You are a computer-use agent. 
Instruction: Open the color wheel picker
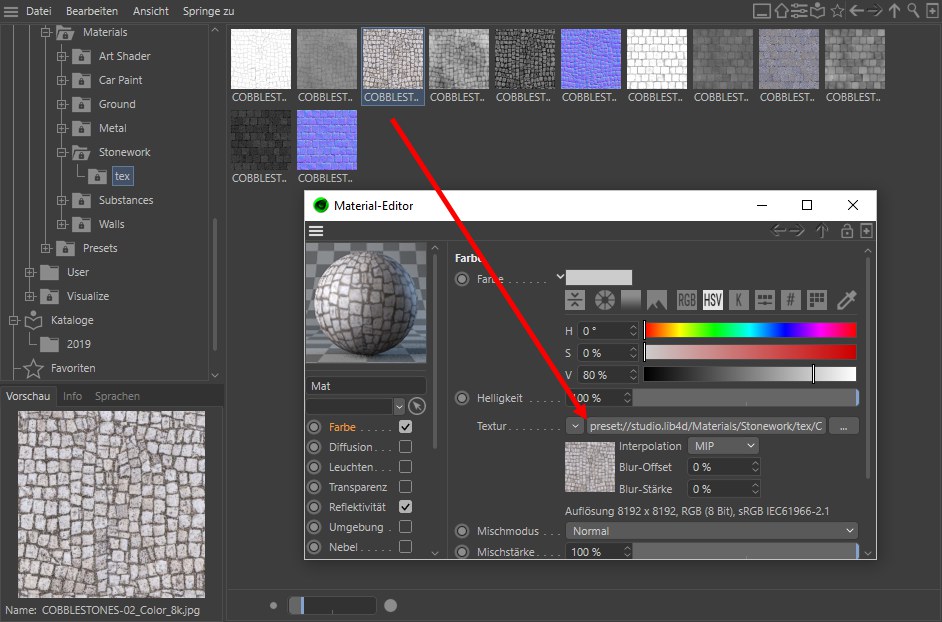click(604, 300)
